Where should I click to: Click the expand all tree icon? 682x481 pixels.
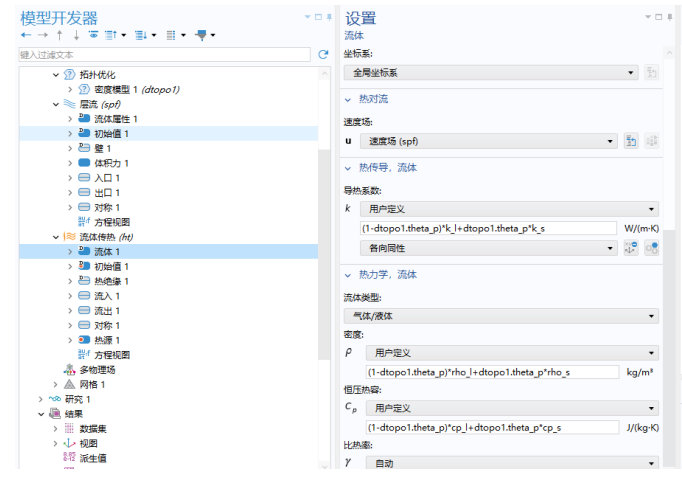[x=140, y=35]
